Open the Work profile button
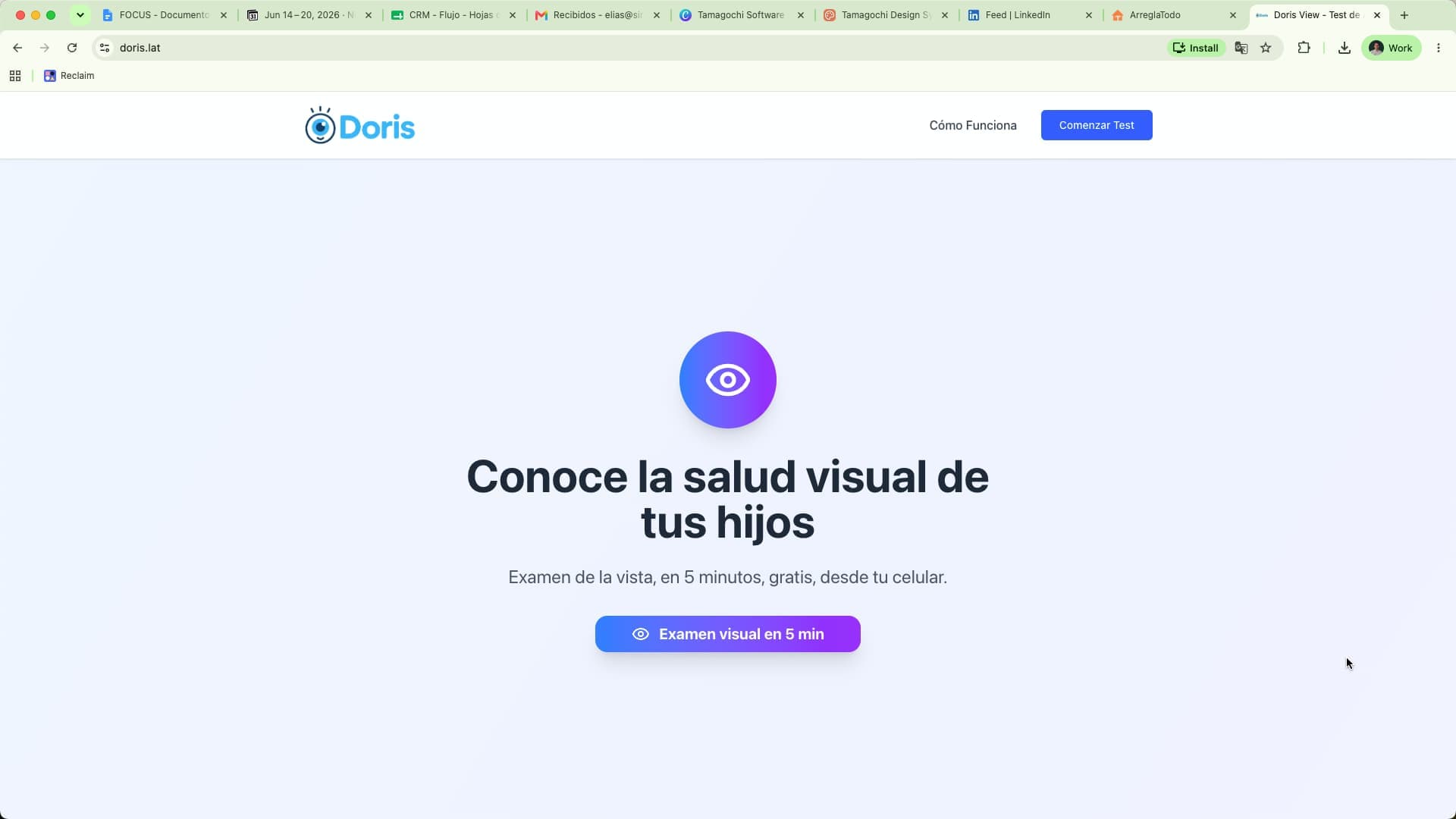The height and width of the screenshot is (819, 1456). (1392, 48)
